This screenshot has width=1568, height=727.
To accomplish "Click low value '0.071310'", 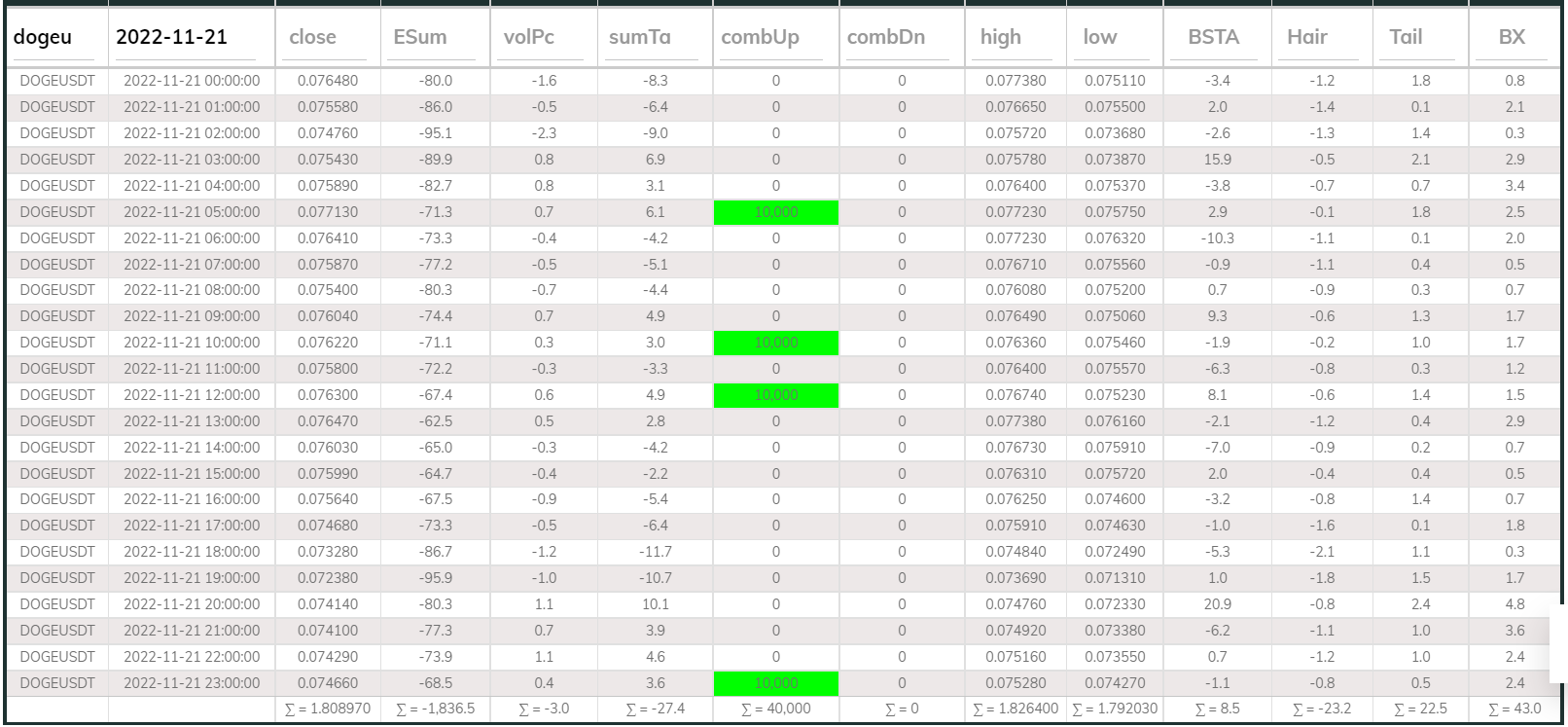I will [x=1115, y=578].
